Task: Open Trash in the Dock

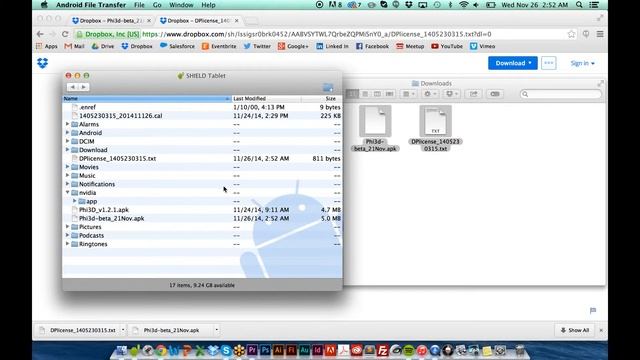Action: tap(520, 350)
